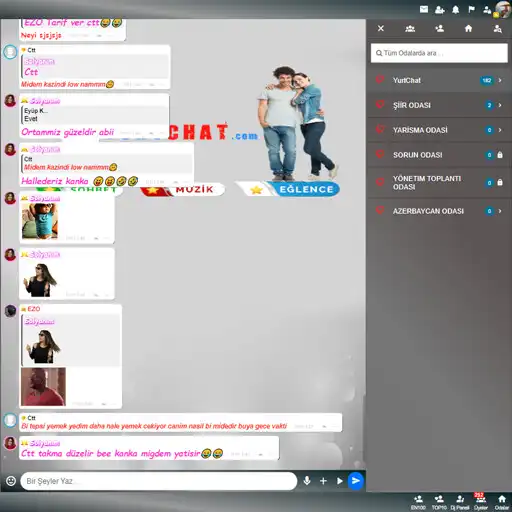
Task: Click the heart icon next to AZERBAYCAN ODASI
Action: point(380,210)
